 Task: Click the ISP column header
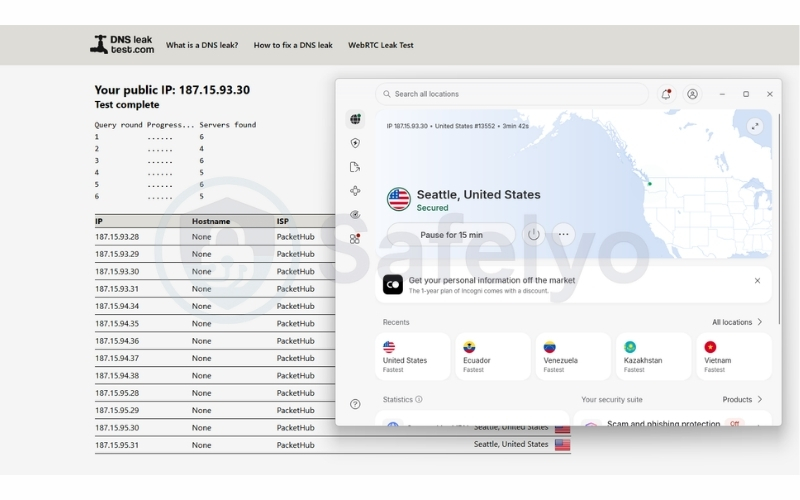[283, 221]
